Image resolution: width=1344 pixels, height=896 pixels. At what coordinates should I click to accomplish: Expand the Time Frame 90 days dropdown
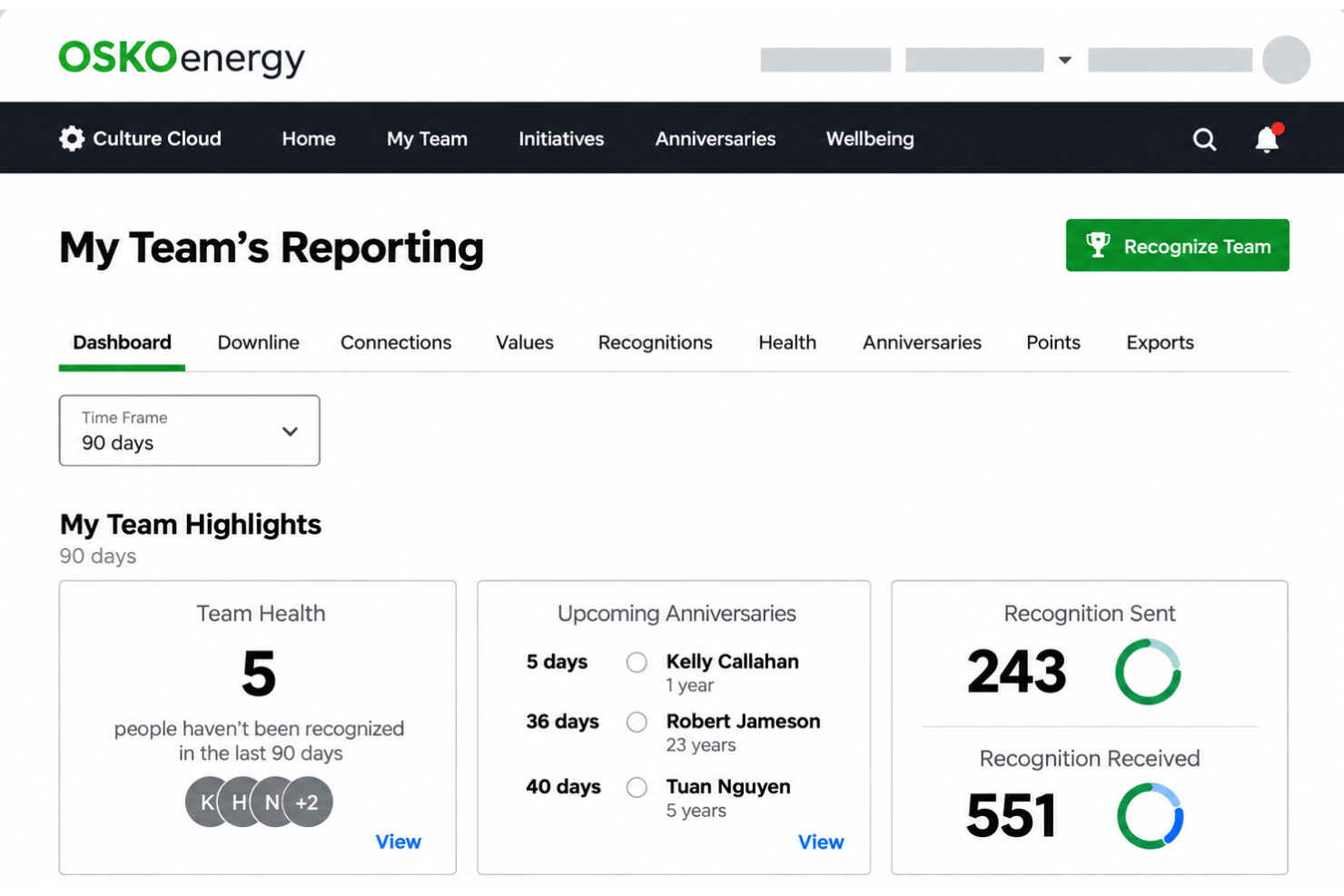click(x=190, y=430)
